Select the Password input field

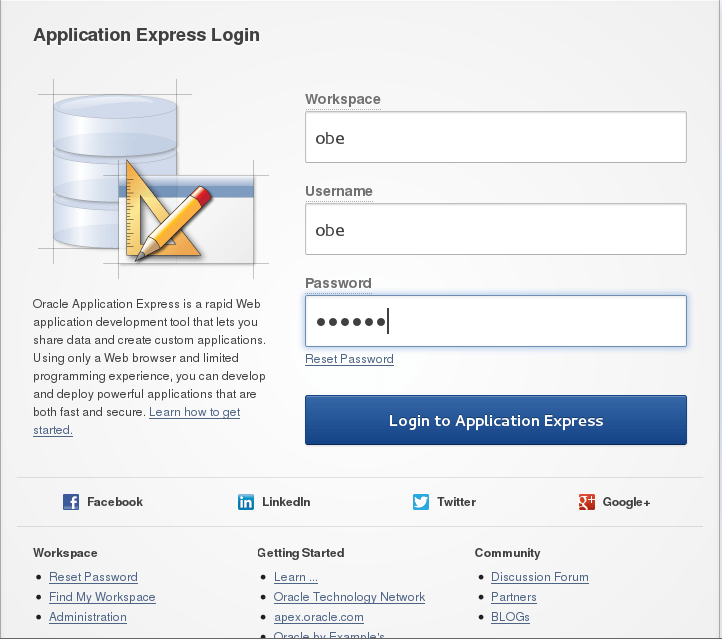495,321
